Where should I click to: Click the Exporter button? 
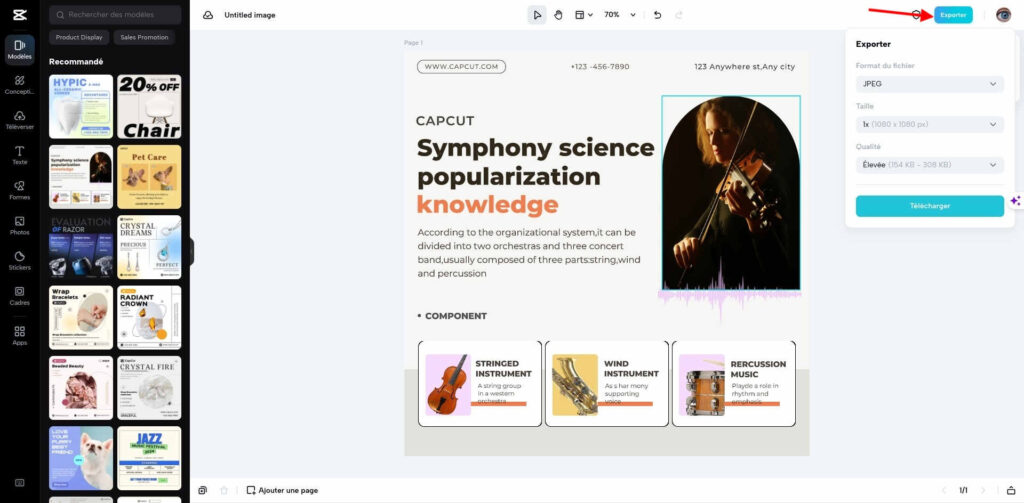(953, 15)
